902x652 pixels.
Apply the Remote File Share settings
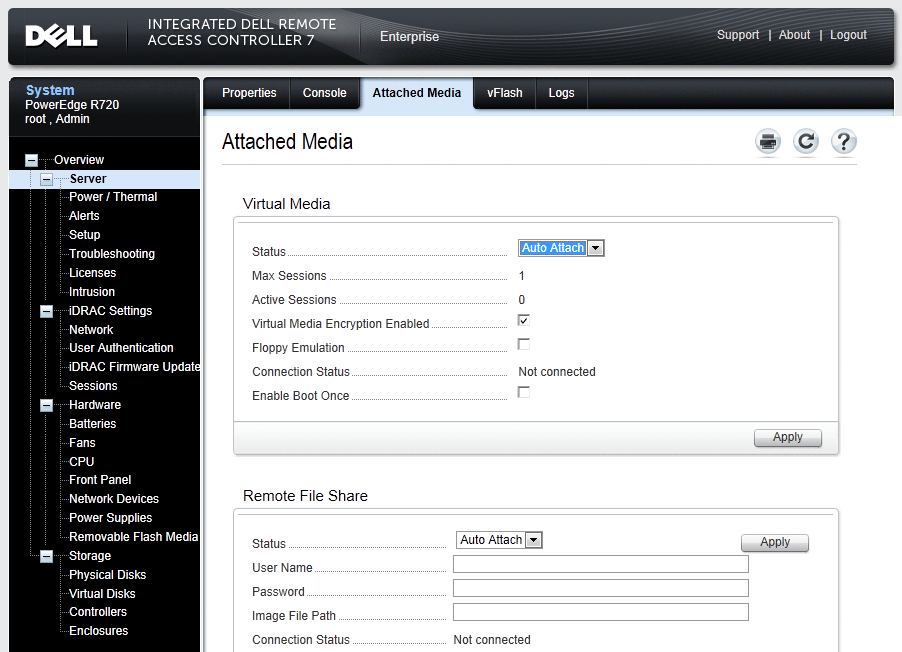[x=775, y=542]
